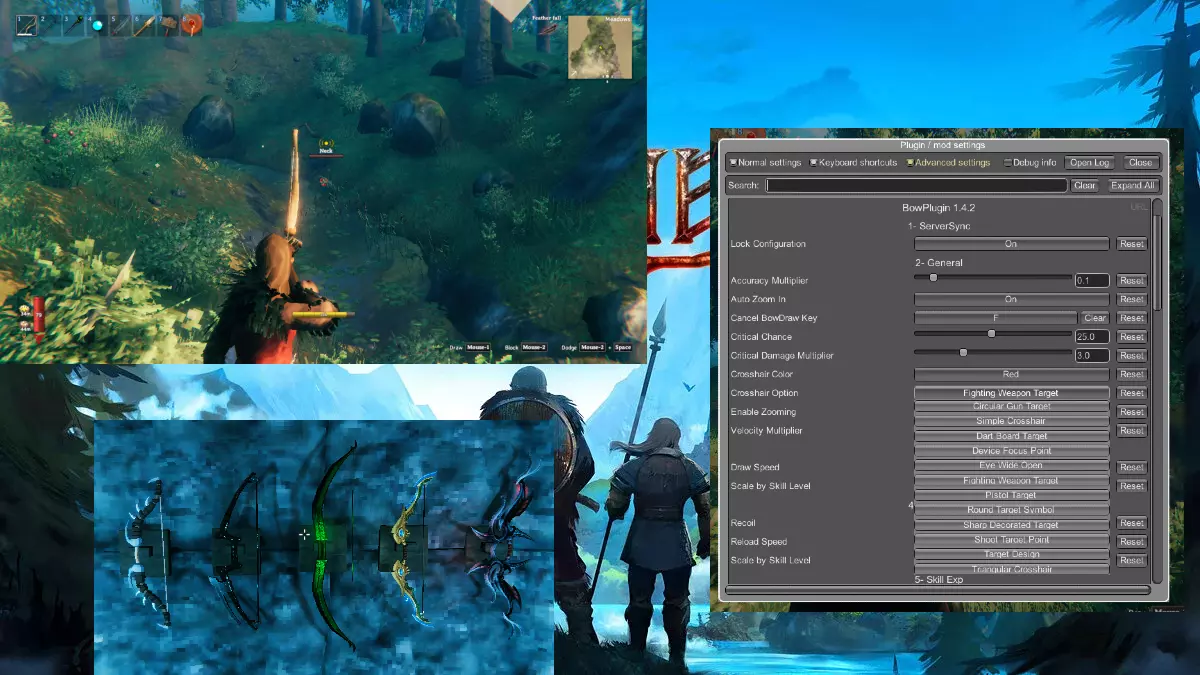This screenshot has height=675, width=1200.
Task: Edit the Critical Chance value 25.0
Action: pyautogui.click(x=1092, y=337)
